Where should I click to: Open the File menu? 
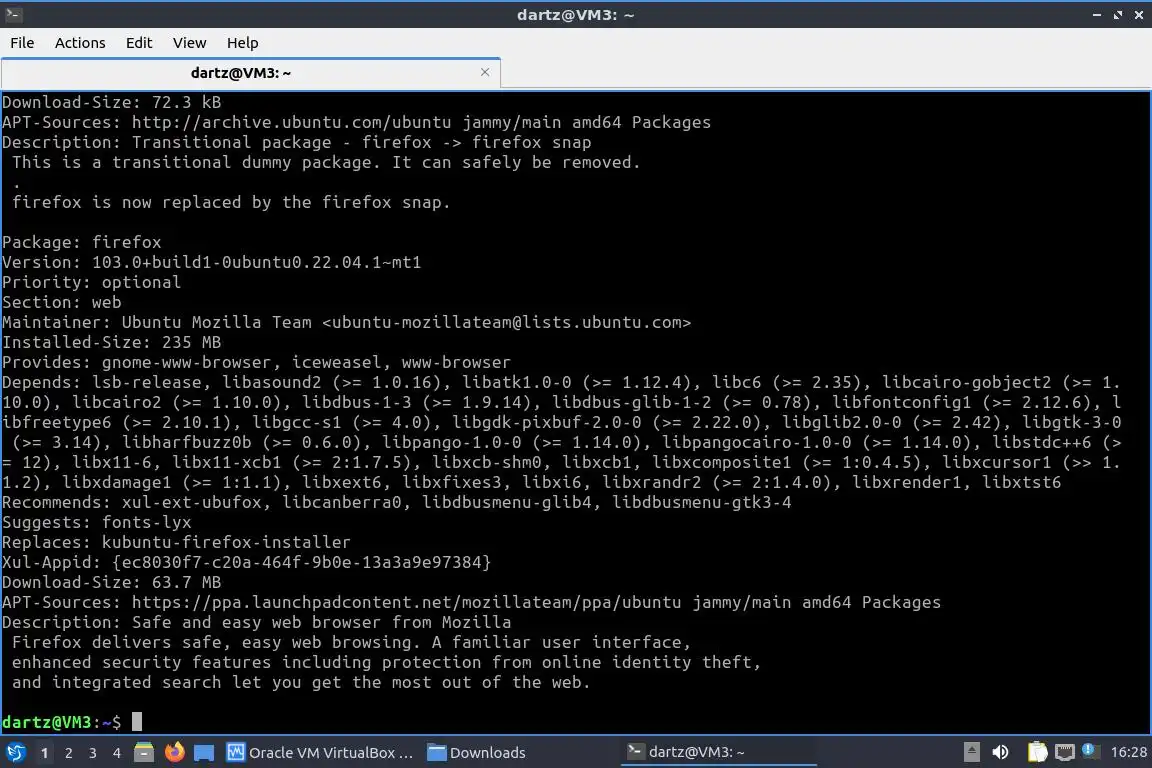pyautogui.click(x=22, y=43)
